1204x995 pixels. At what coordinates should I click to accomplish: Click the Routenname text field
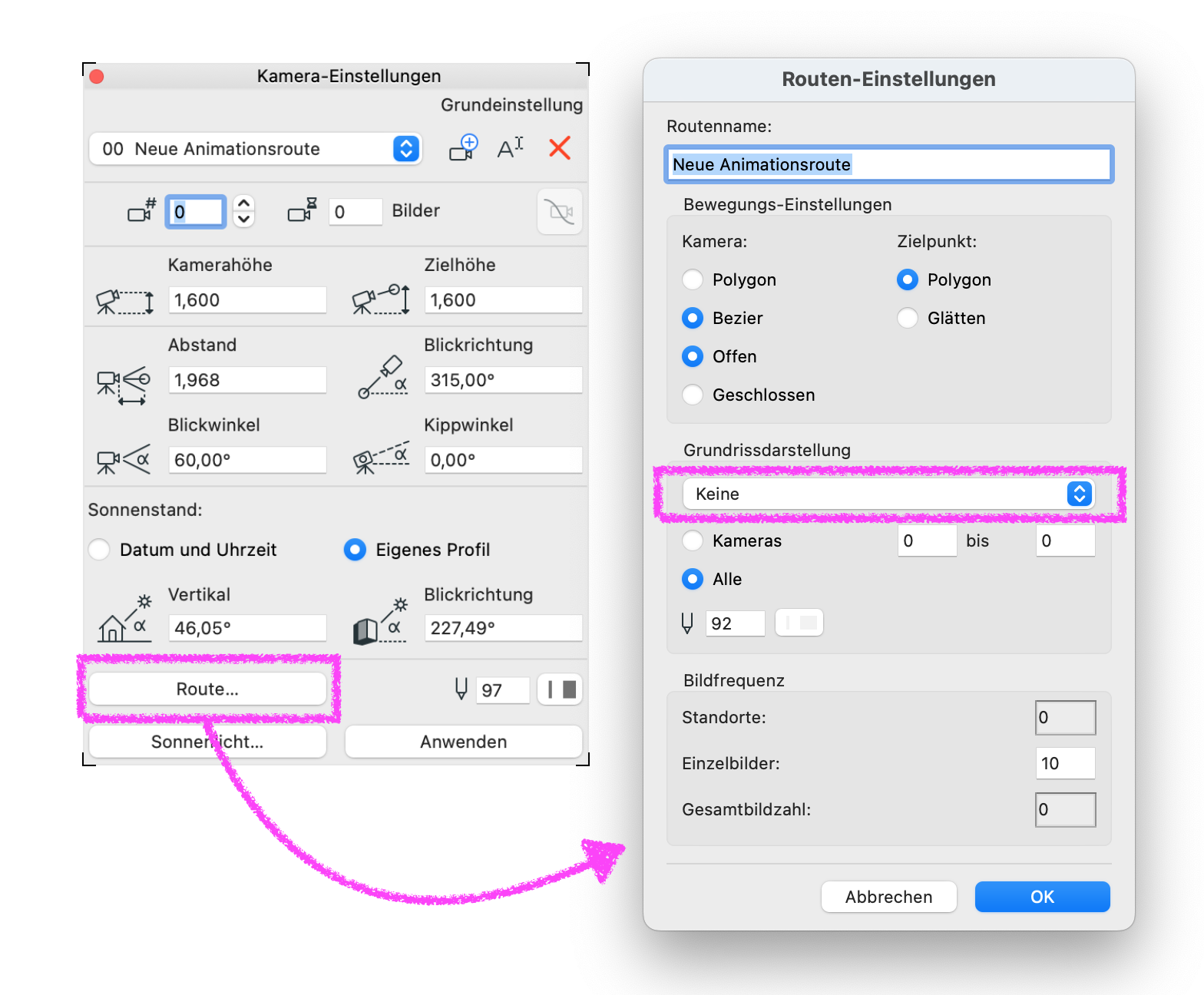(888, 164)
